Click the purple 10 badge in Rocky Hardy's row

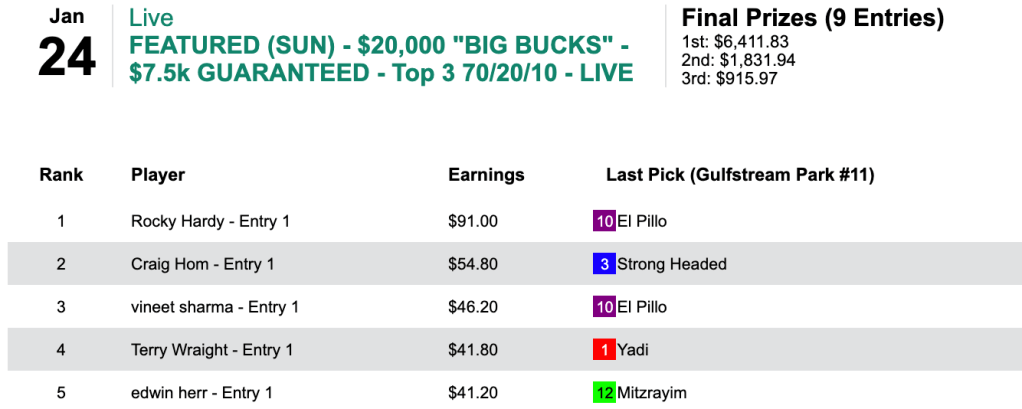tap(604, 221)
